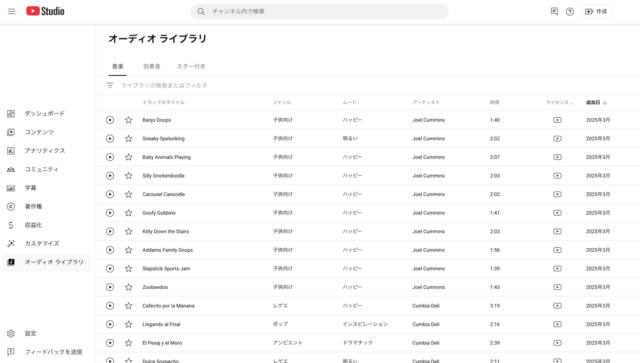Image resolution: width=640 pixels, height=363 pixels.
Task: Star the Kitty Down the Stairs track
Action: [x=129, y=232]
